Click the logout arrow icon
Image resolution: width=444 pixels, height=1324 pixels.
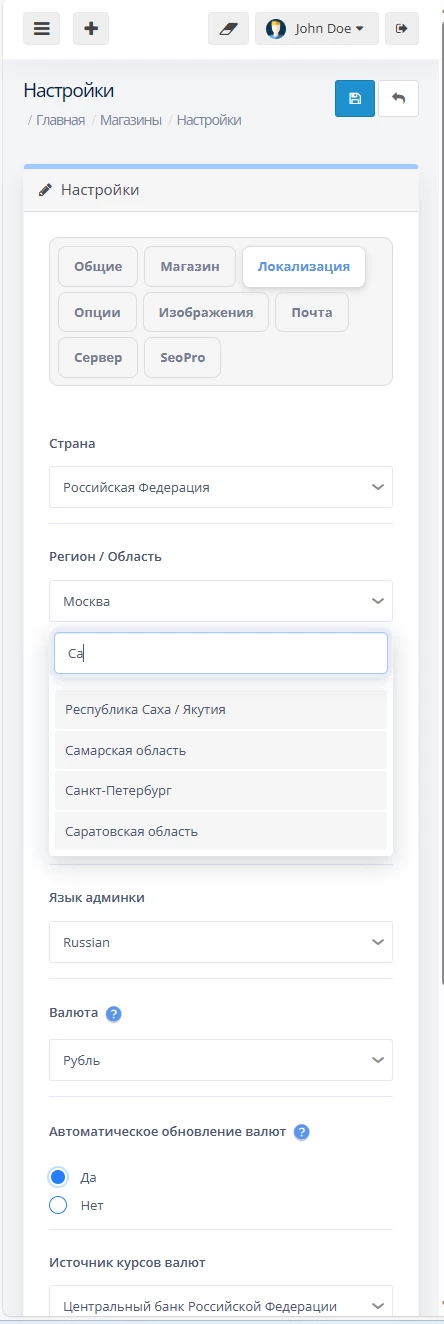[x=402, y=29]
